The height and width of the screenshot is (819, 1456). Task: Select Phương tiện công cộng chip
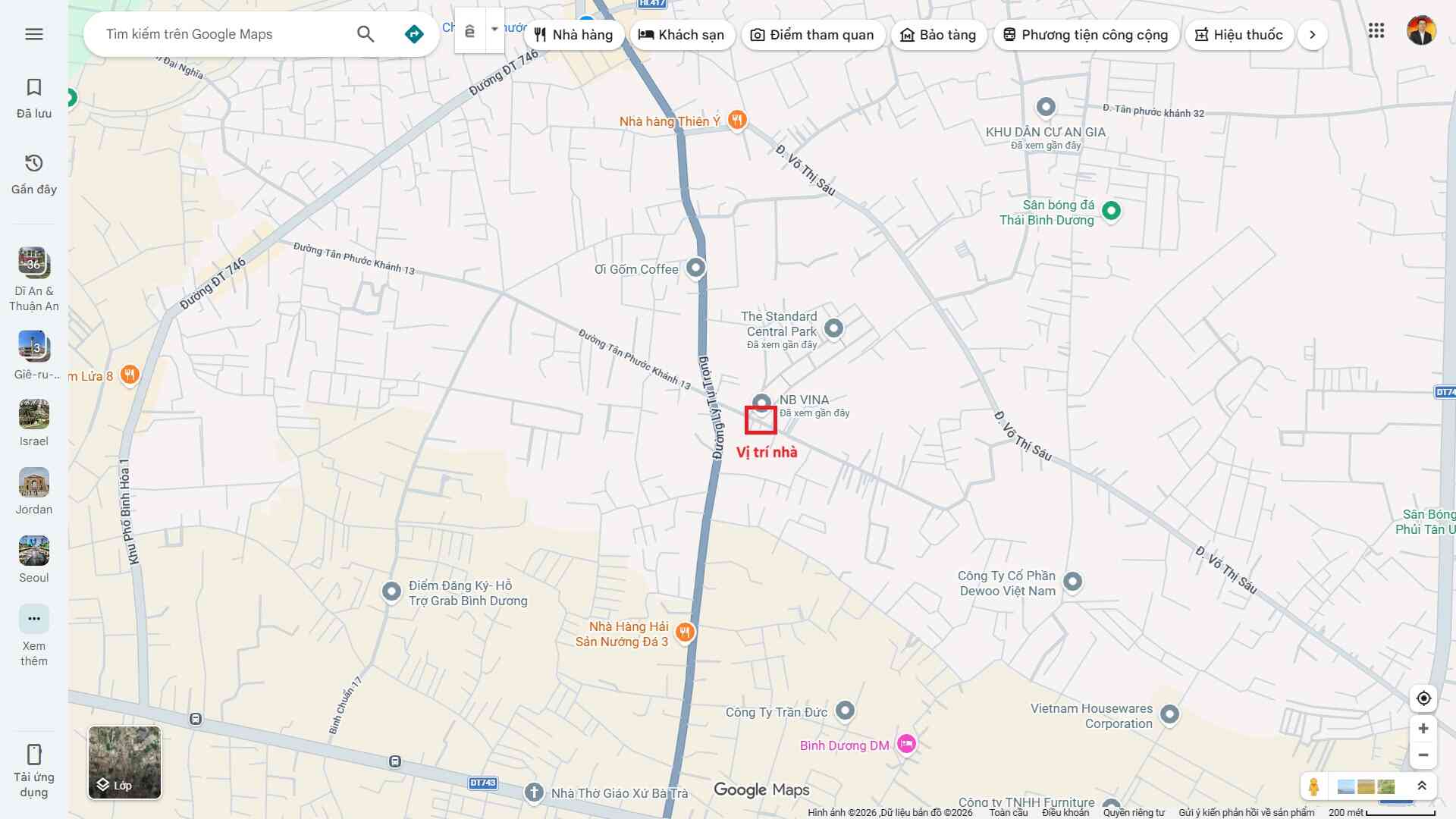tap(1086, 35)
